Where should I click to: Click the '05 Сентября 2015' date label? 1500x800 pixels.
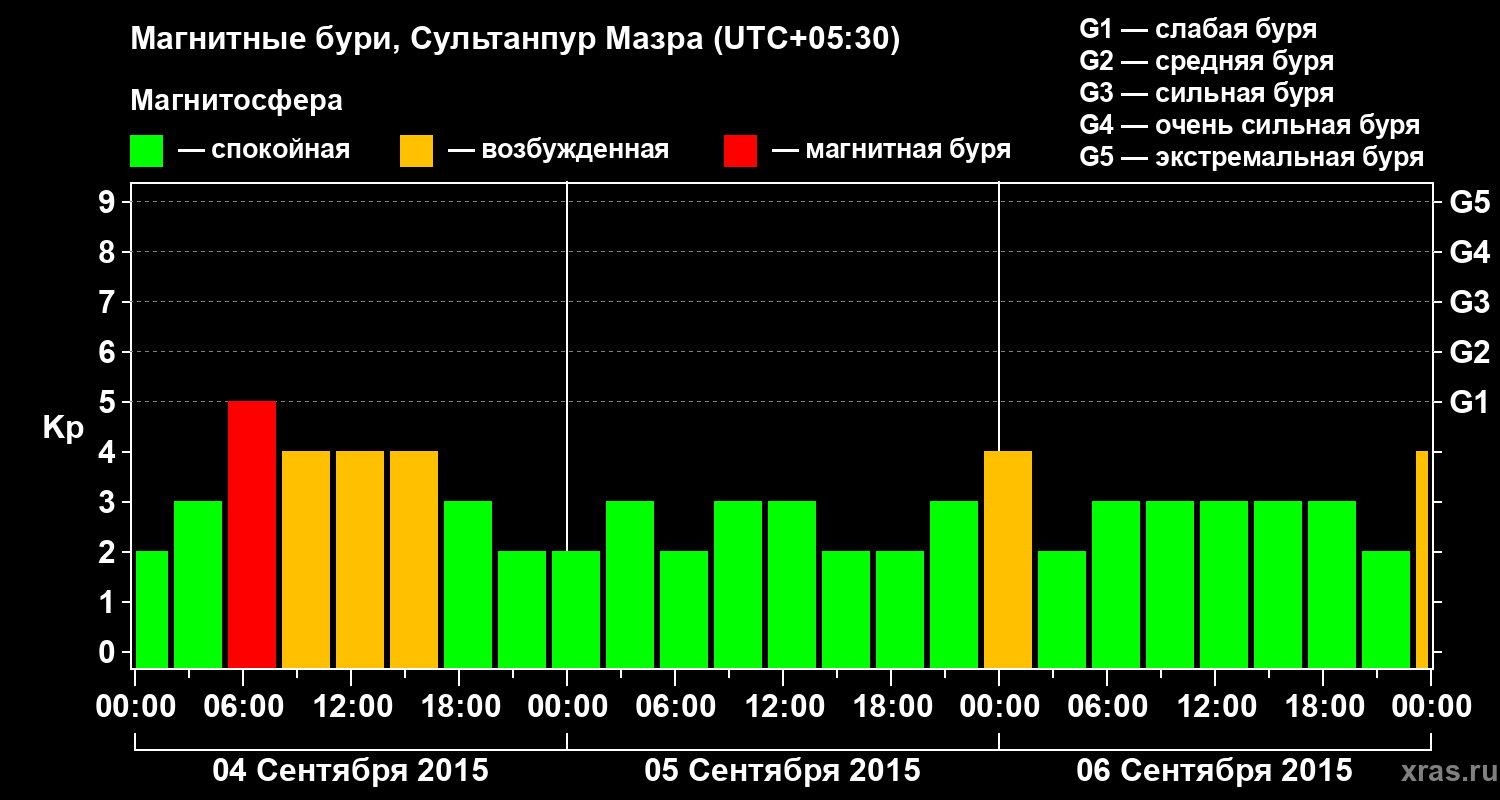783,770
